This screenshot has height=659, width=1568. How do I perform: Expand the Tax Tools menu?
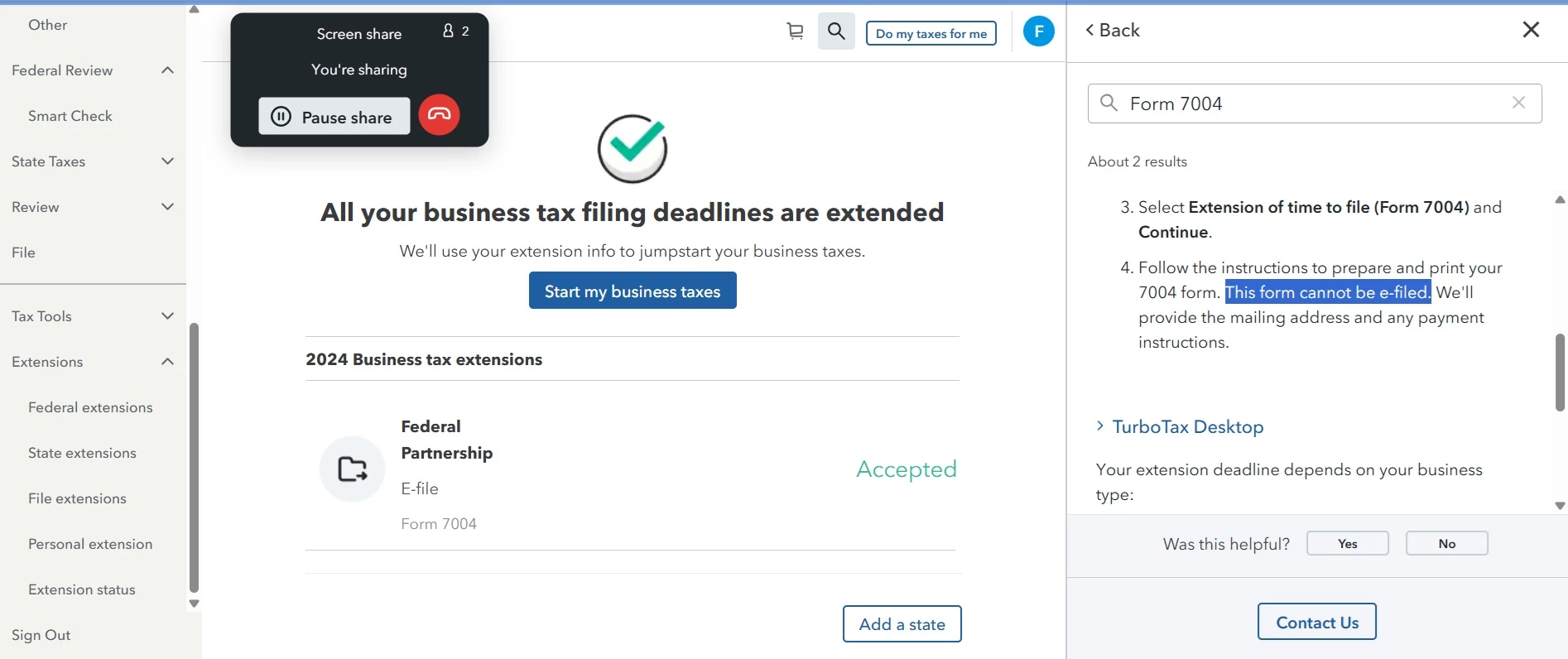click(93, 316)
